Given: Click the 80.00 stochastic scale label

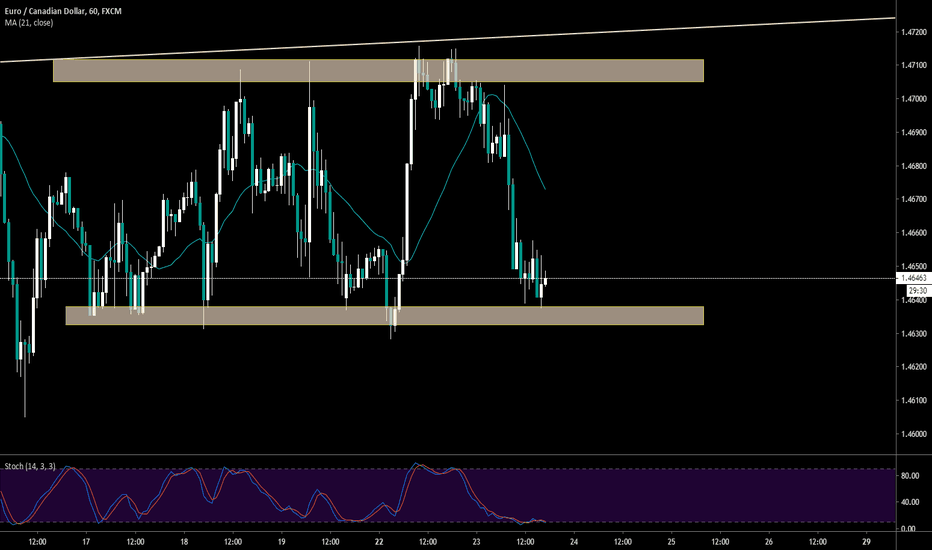Looking at the screenshot, I should pyautogui.click(x=910, y=476).
